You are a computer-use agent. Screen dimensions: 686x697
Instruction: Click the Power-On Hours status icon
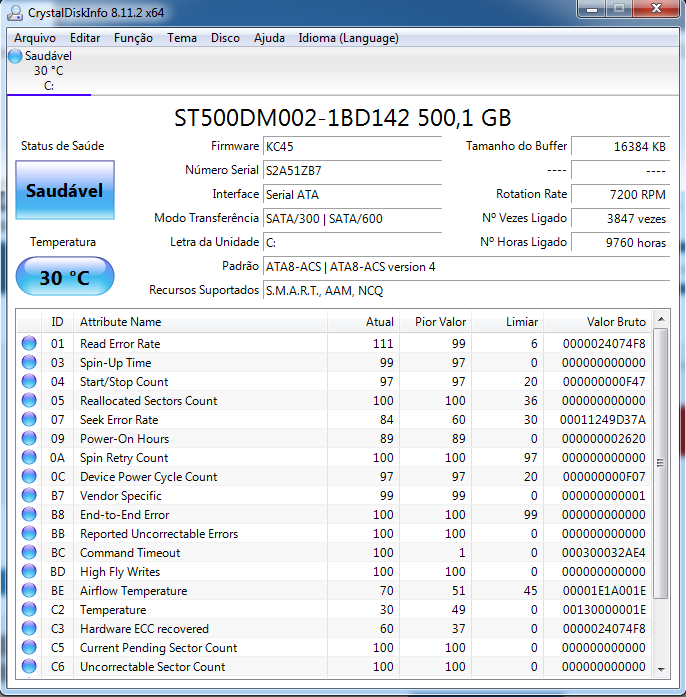[29, 438]
